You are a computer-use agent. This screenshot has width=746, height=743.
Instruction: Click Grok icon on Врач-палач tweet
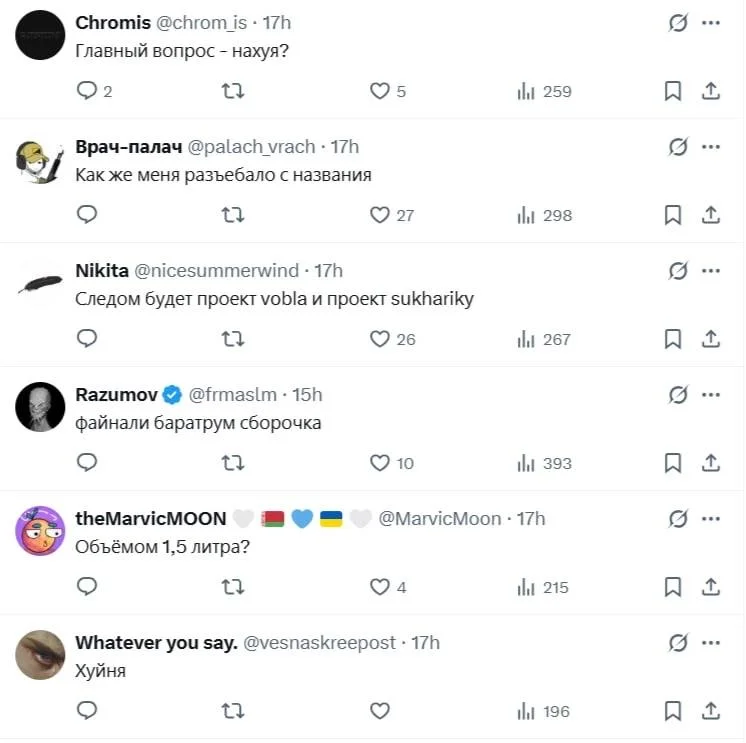click(678, 146)
